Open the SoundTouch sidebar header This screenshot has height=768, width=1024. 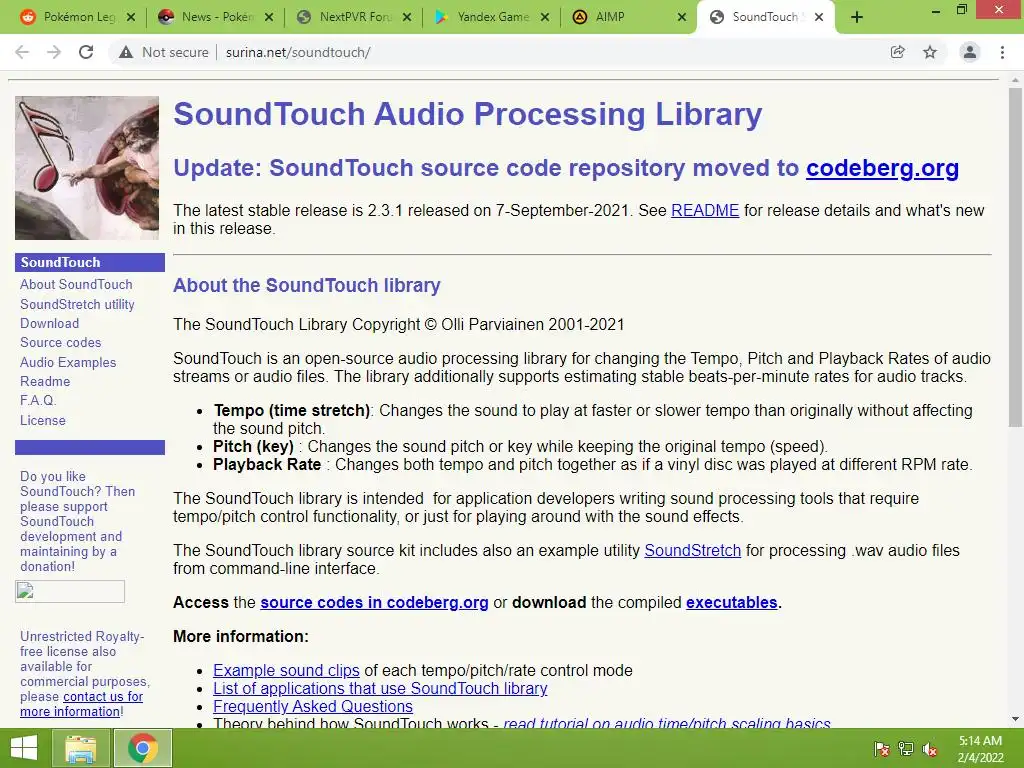pos(90,263)
